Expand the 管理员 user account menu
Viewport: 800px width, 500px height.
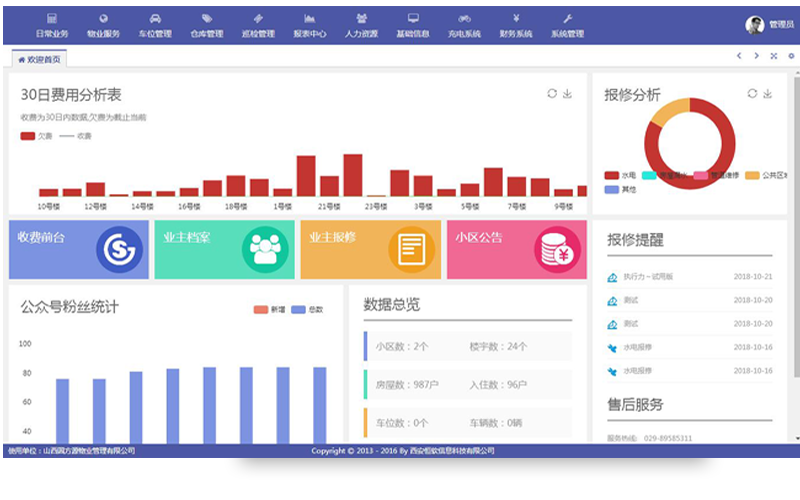click(x=768, y=25)
